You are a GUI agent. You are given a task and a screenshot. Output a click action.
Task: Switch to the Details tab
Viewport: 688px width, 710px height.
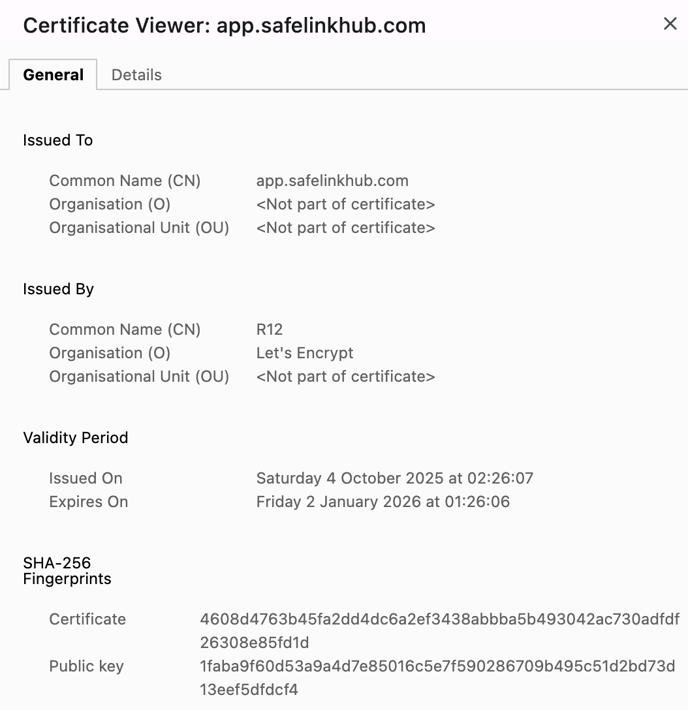136,75
